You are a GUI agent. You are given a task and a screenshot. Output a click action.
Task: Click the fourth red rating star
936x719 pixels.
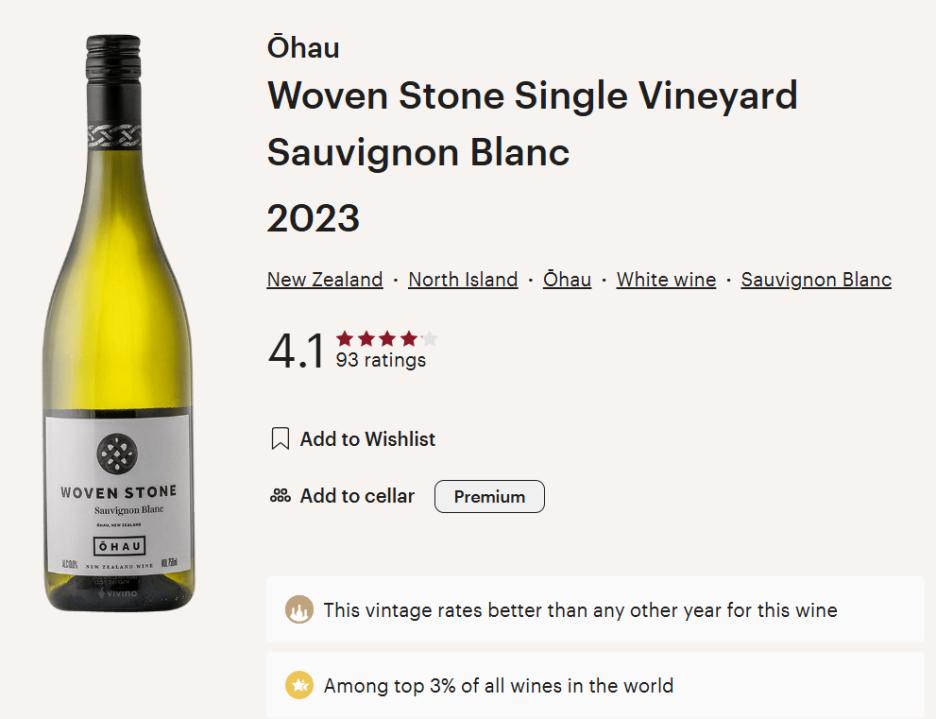coord(409,339)
